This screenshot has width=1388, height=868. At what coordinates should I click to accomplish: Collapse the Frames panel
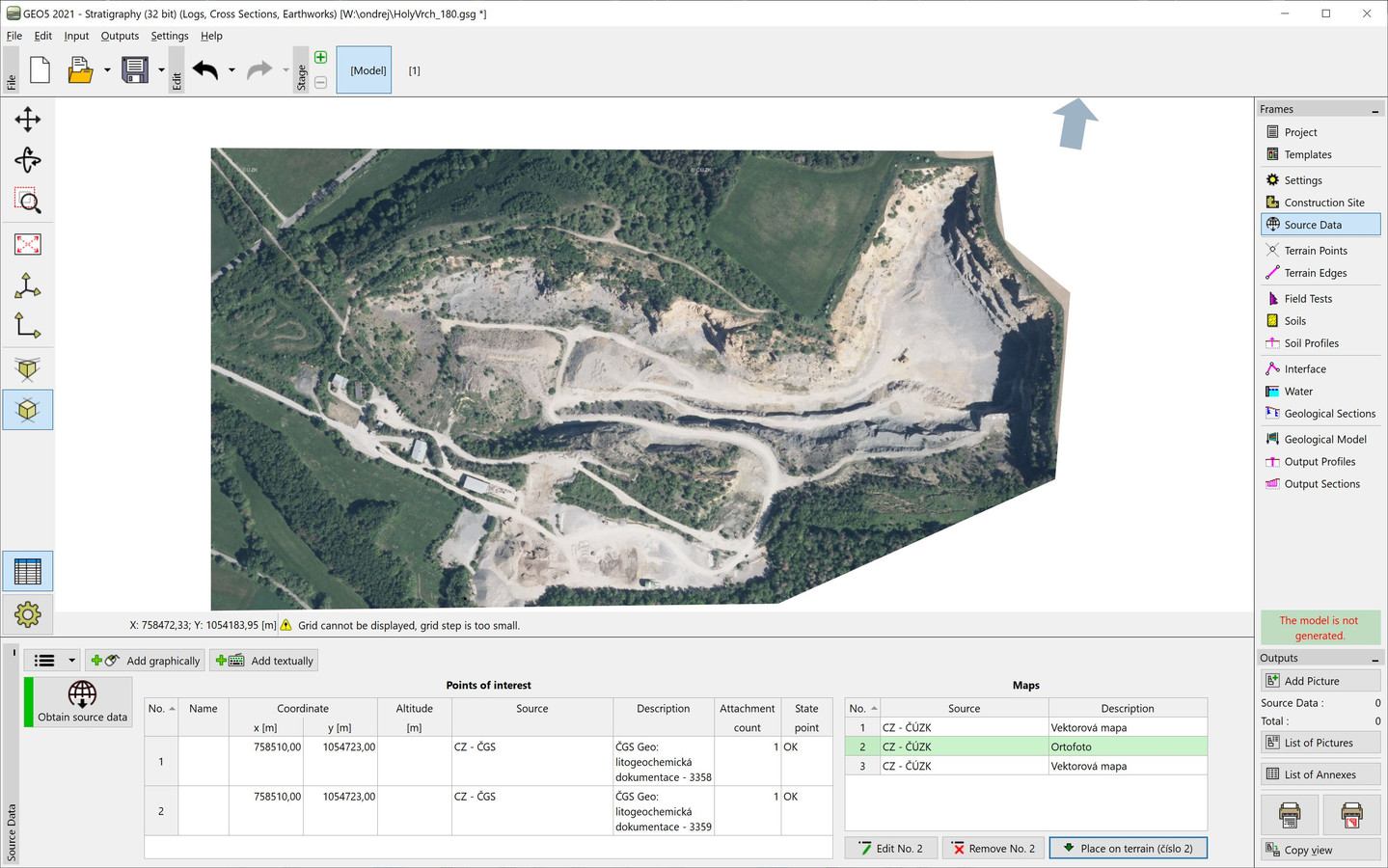[x=1374, y=111]
